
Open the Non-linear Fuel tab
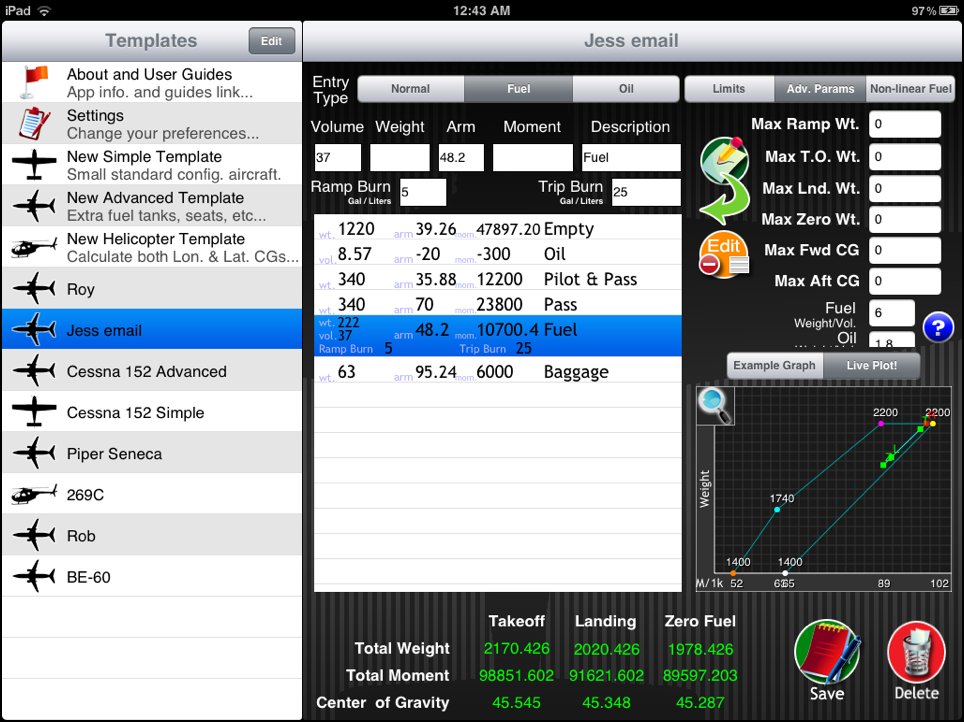coord(910,89)
